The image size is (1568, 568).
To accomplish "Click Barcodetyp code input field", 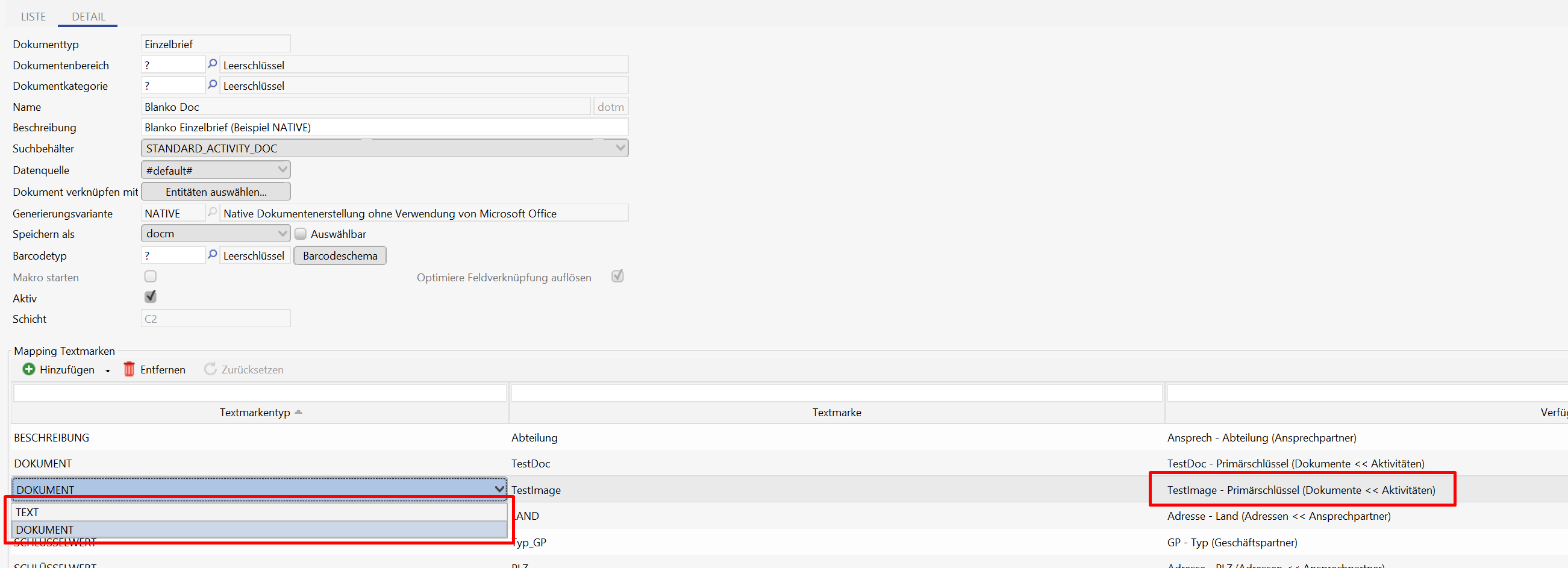I will [173, 255].
